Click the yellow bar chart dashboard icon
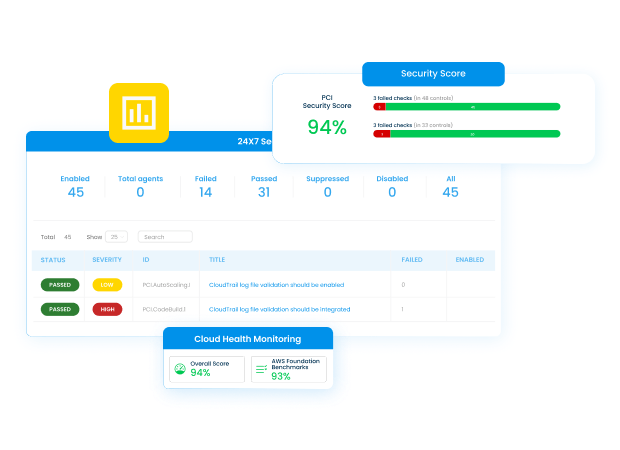The width and height of the screenshot is (620, 450). point(139,112)
